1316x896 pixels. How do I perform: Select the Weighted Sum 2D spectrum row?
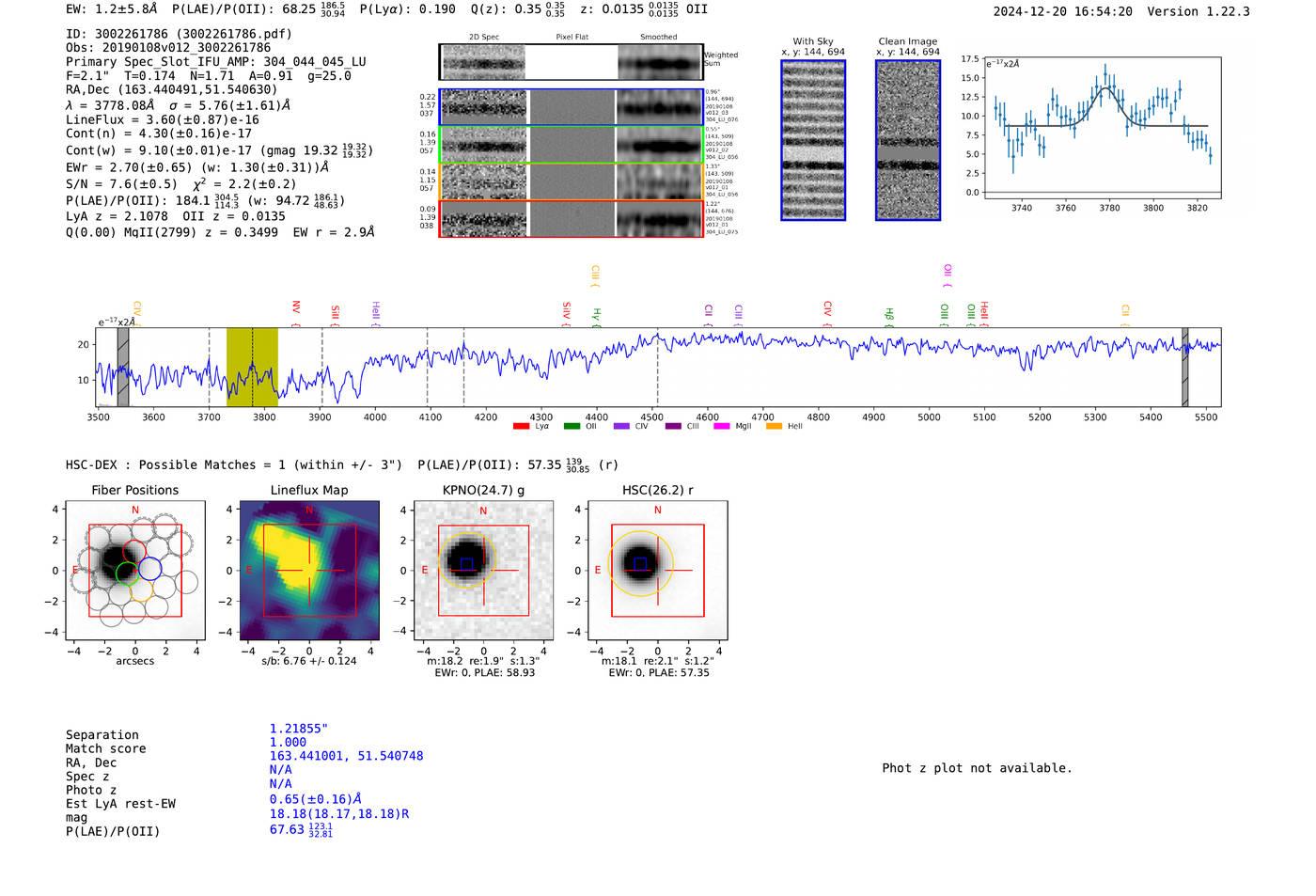(x=572, y=62)
